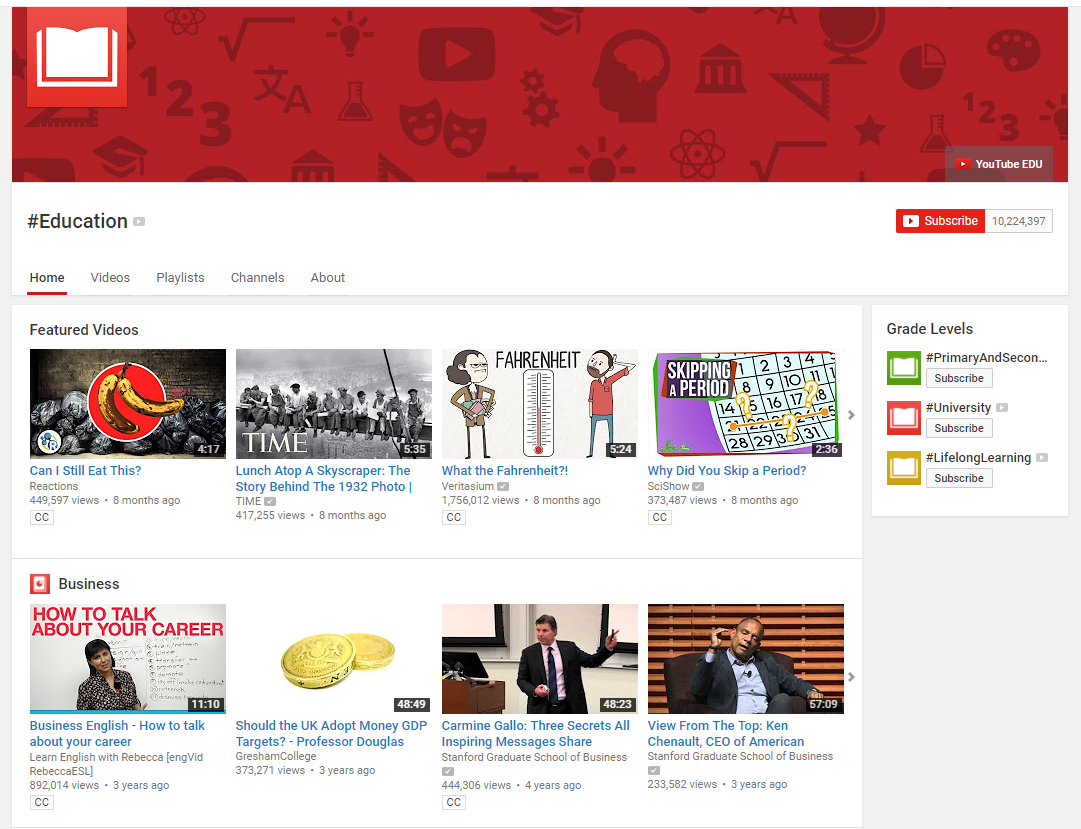Viewport: 1081px width, 829px height.
Task: Click the green #PrimaryAndSecondary channel icon
Action: [904, 368]
